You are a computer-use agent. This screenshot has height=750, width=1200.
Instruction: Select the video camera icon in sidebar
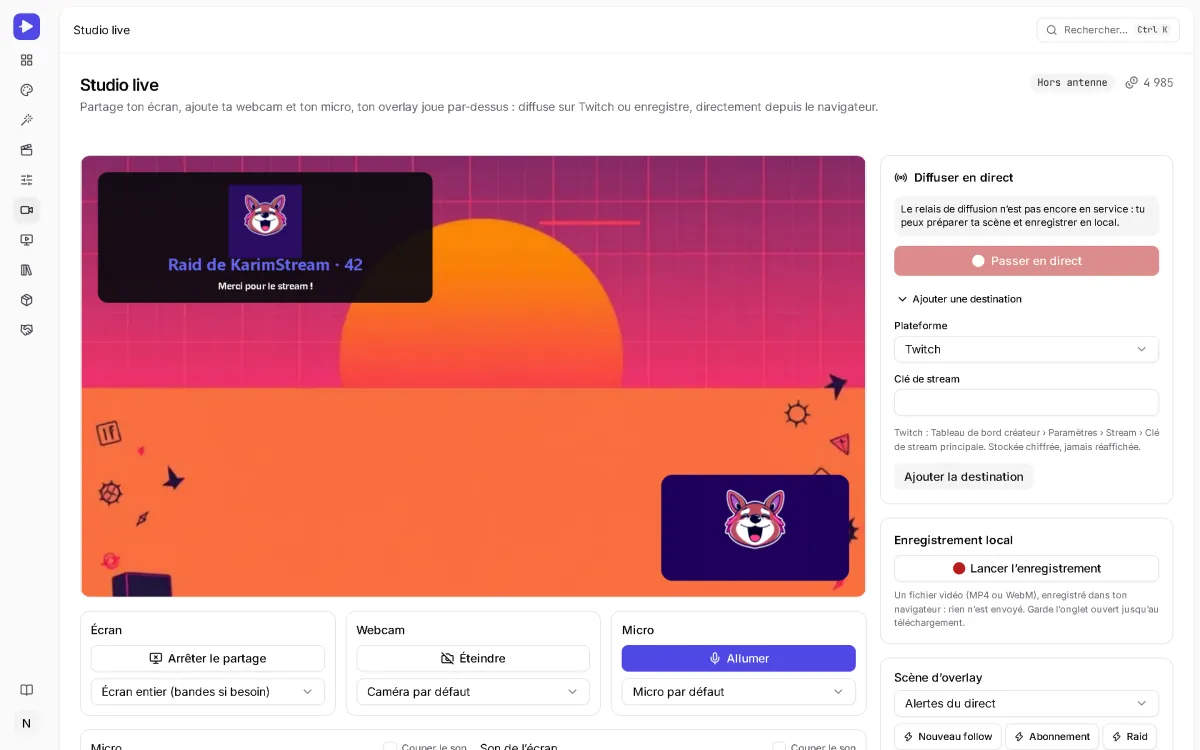coord(27,210)
